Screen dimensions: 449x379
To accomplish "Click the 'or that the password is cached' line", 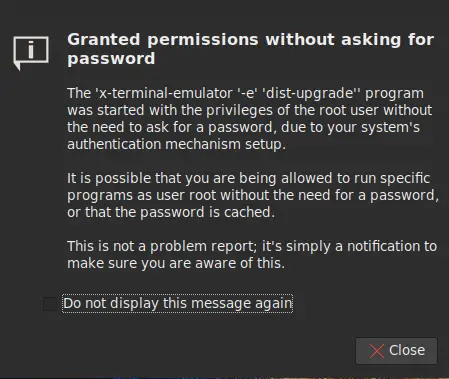I will click(x=171, y=212).
